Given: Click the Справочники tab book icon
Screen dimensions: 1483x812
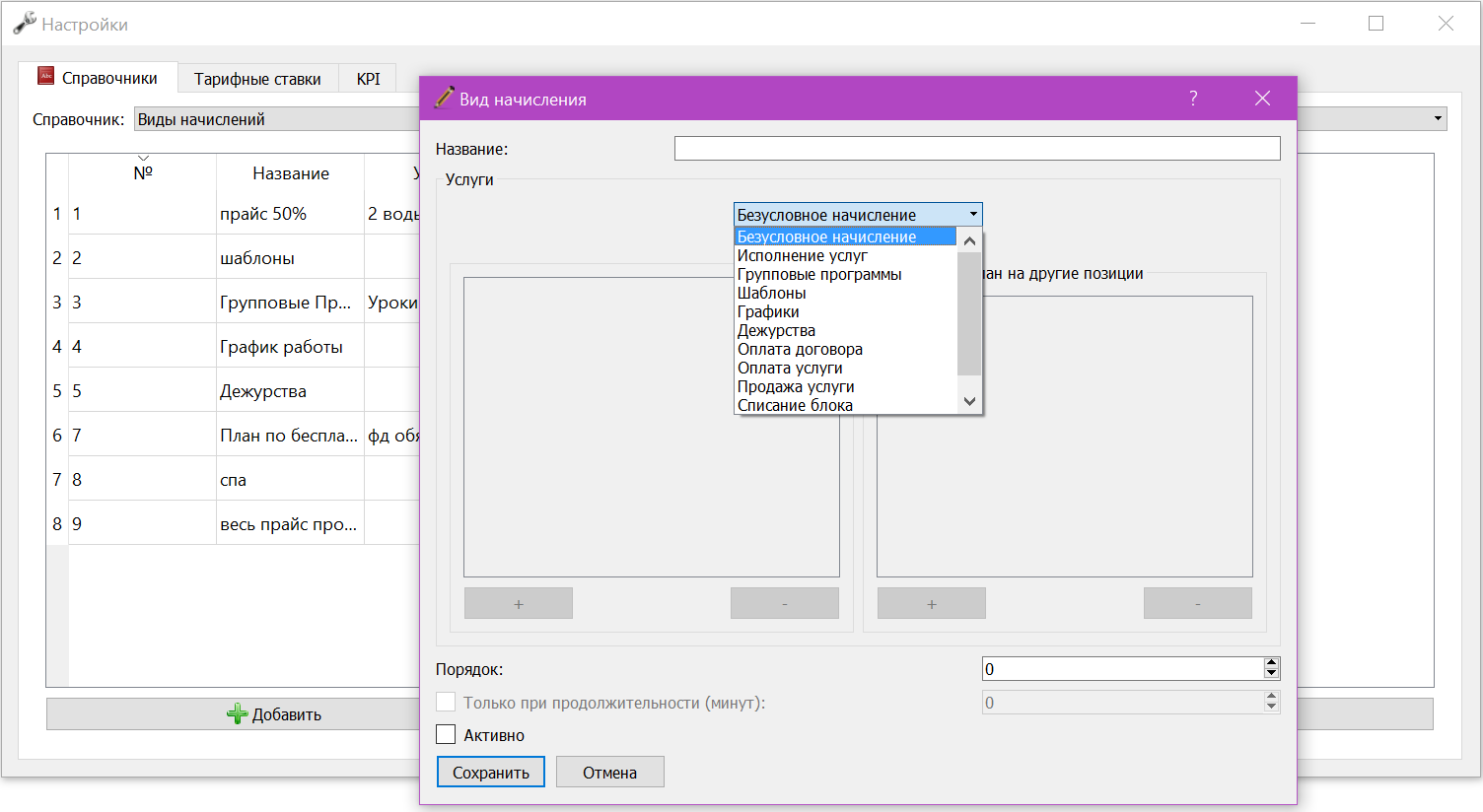Looking at the screenshot, I should (x=46, y=76).
